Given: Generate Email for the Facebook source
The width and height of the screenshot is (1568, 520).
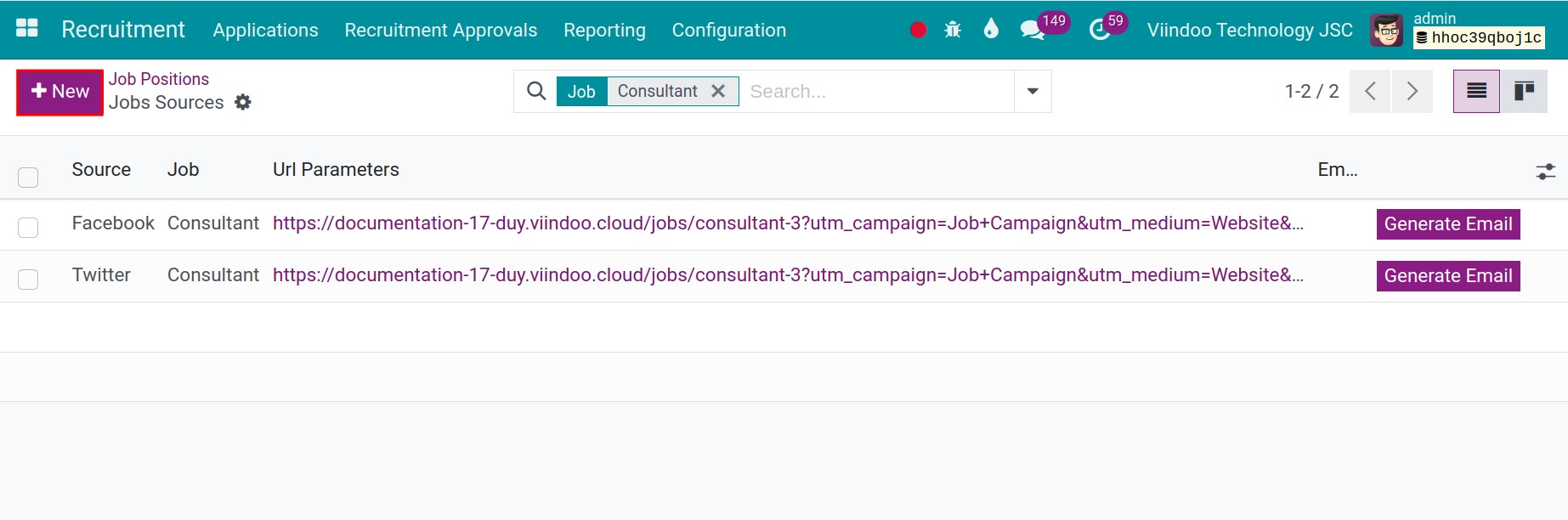Looking at the screenshot, I should pyautogui.click(x=1448, y=224).
